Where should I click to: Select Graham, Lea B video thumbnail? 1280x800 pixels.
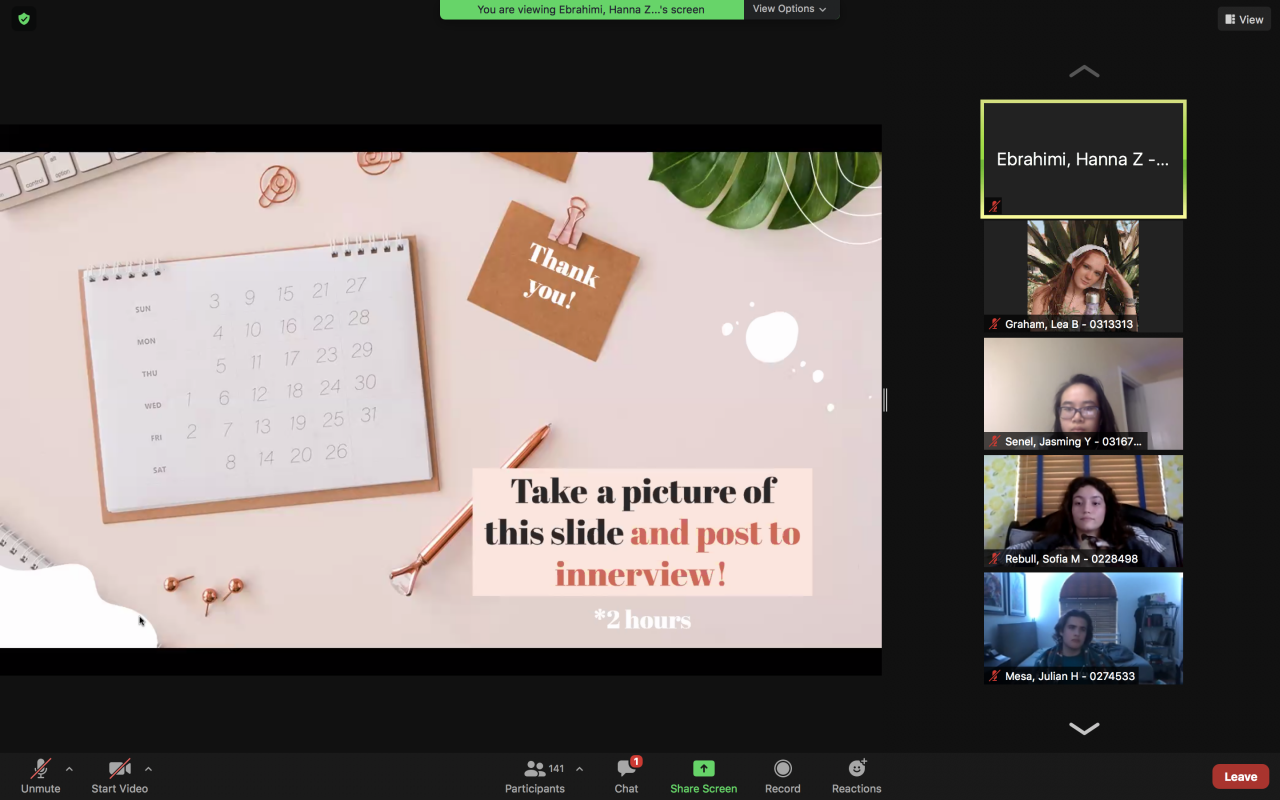click(x=1083, y=276)
